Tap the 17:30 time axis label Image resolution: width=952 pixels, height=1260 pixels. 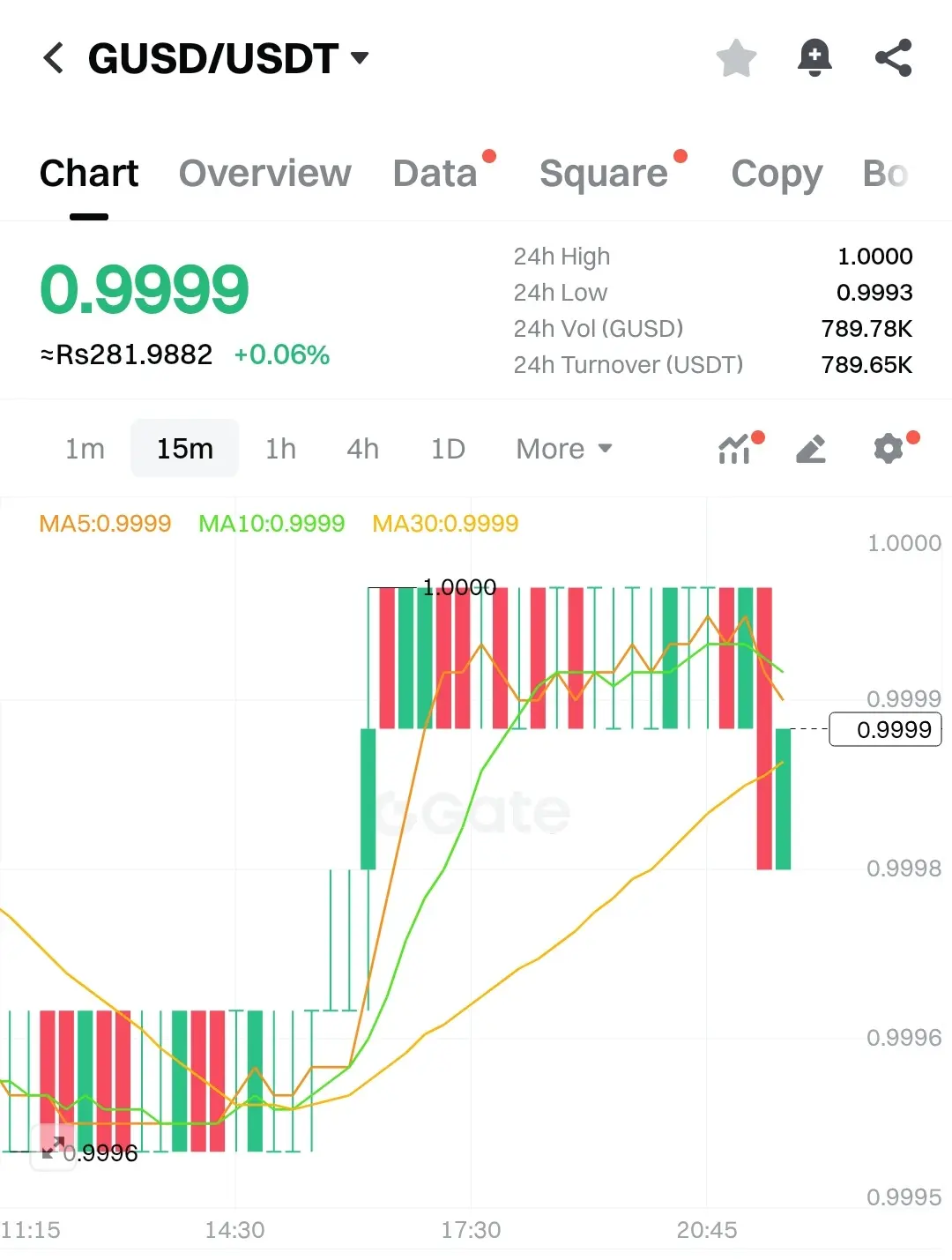coord(471,1230)
